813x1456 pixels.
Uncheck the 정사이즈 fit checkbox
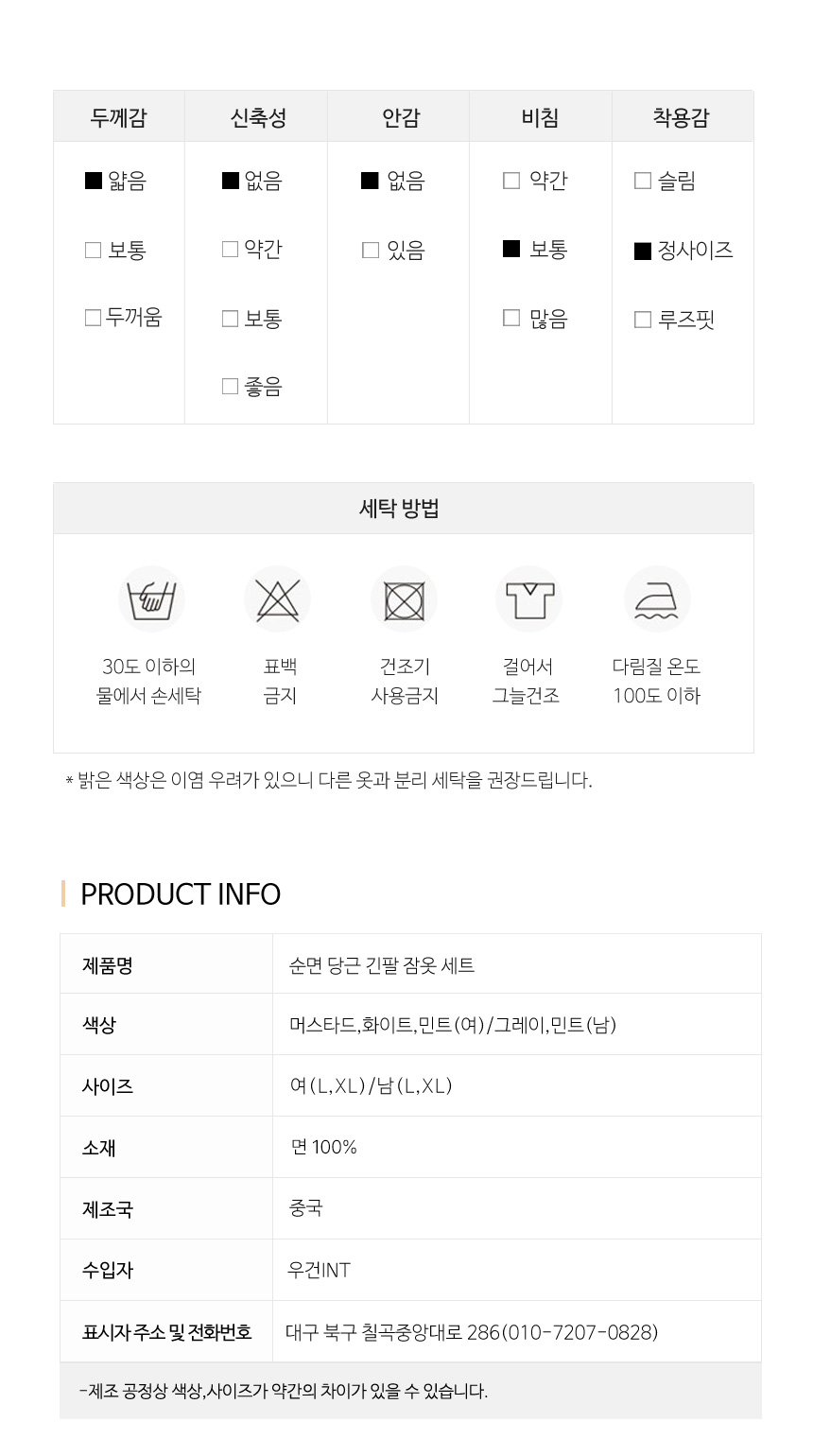643,251
